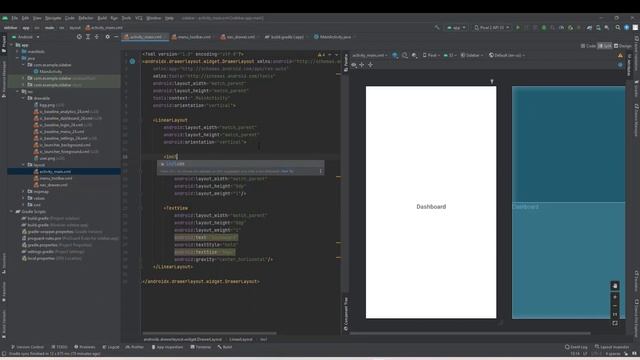Open Project panel gear settings

tap(107, 37)
